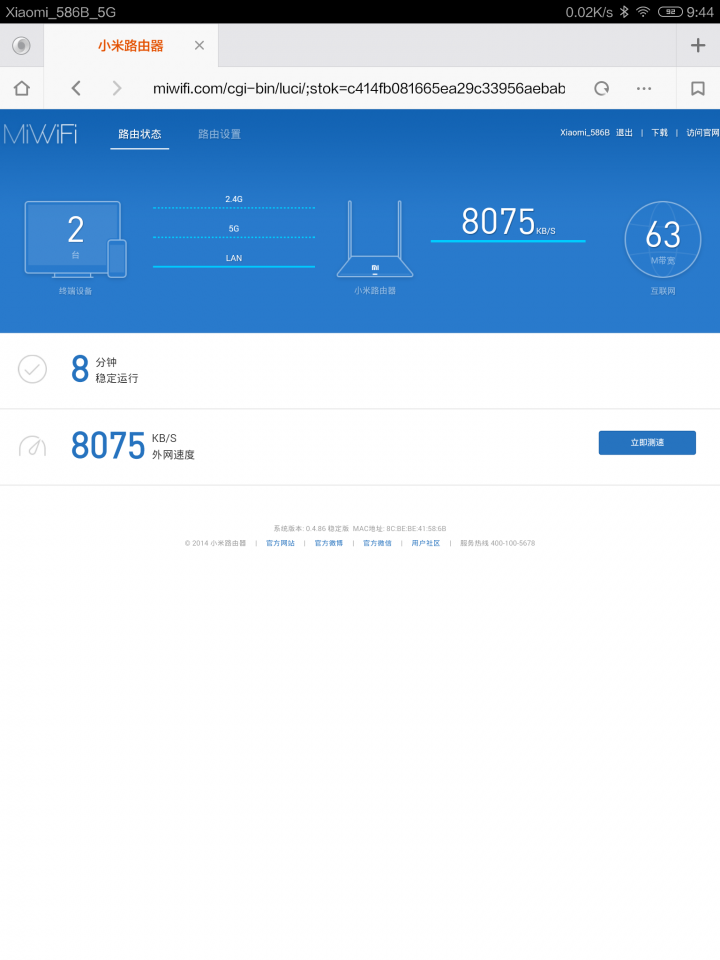Tap the browser home icon

click(22, 88)
